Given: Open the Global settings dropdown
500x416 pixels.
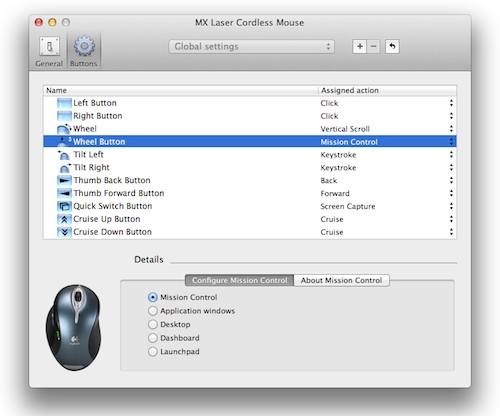Looking at the screenshot, I should (251, 47).
